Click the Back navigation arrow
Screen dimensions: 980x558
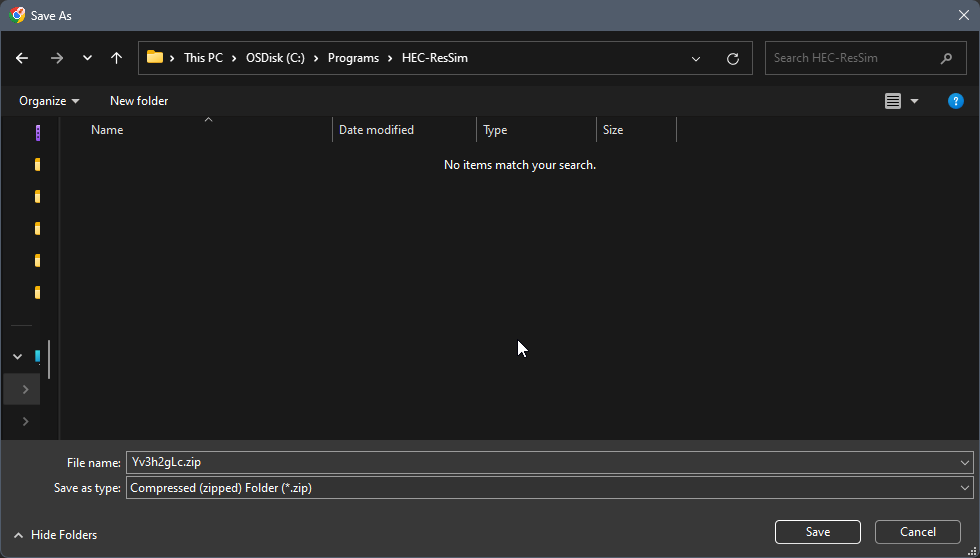click(22, 58)
